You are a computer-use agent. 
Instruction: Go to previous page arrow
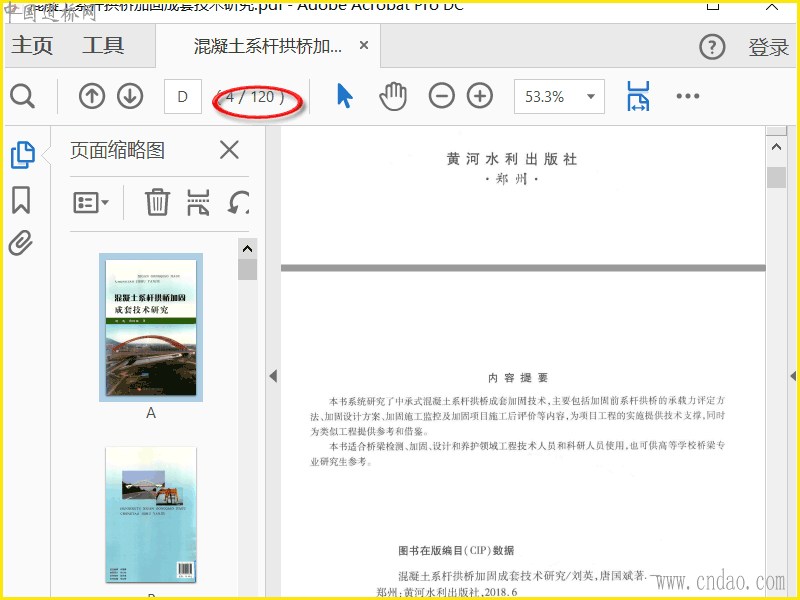(92, 96)
